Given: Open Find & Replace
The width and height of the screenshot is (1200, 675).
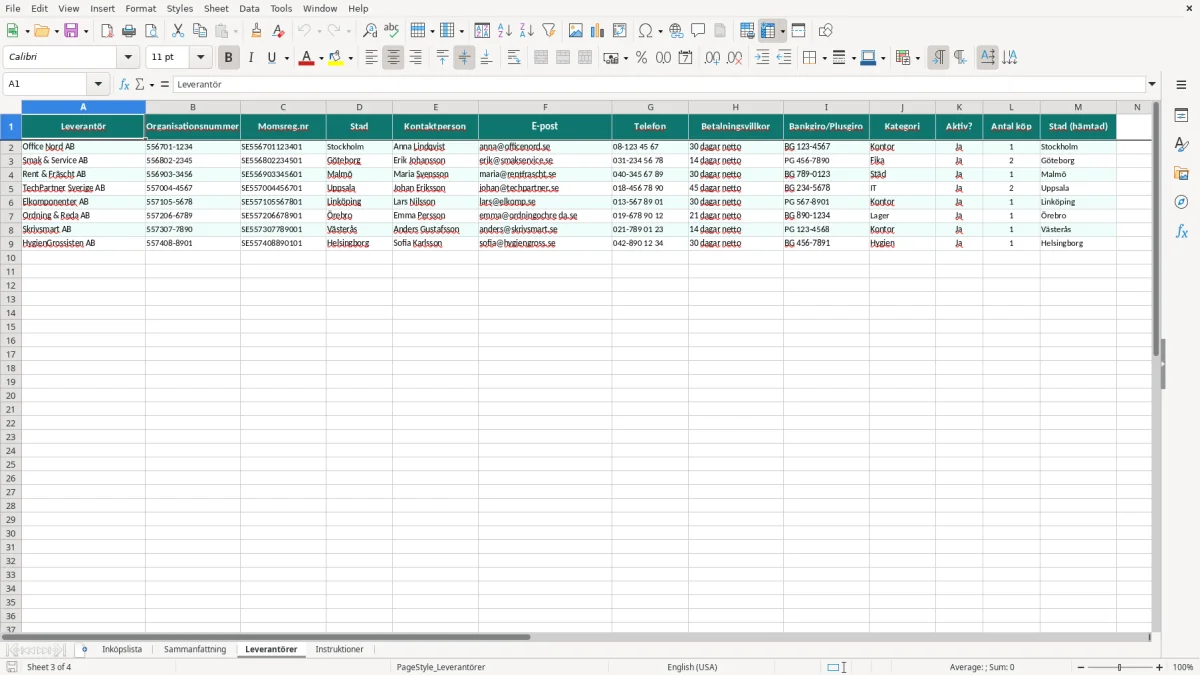Looking at the screenshot, I should pos(369,31).
